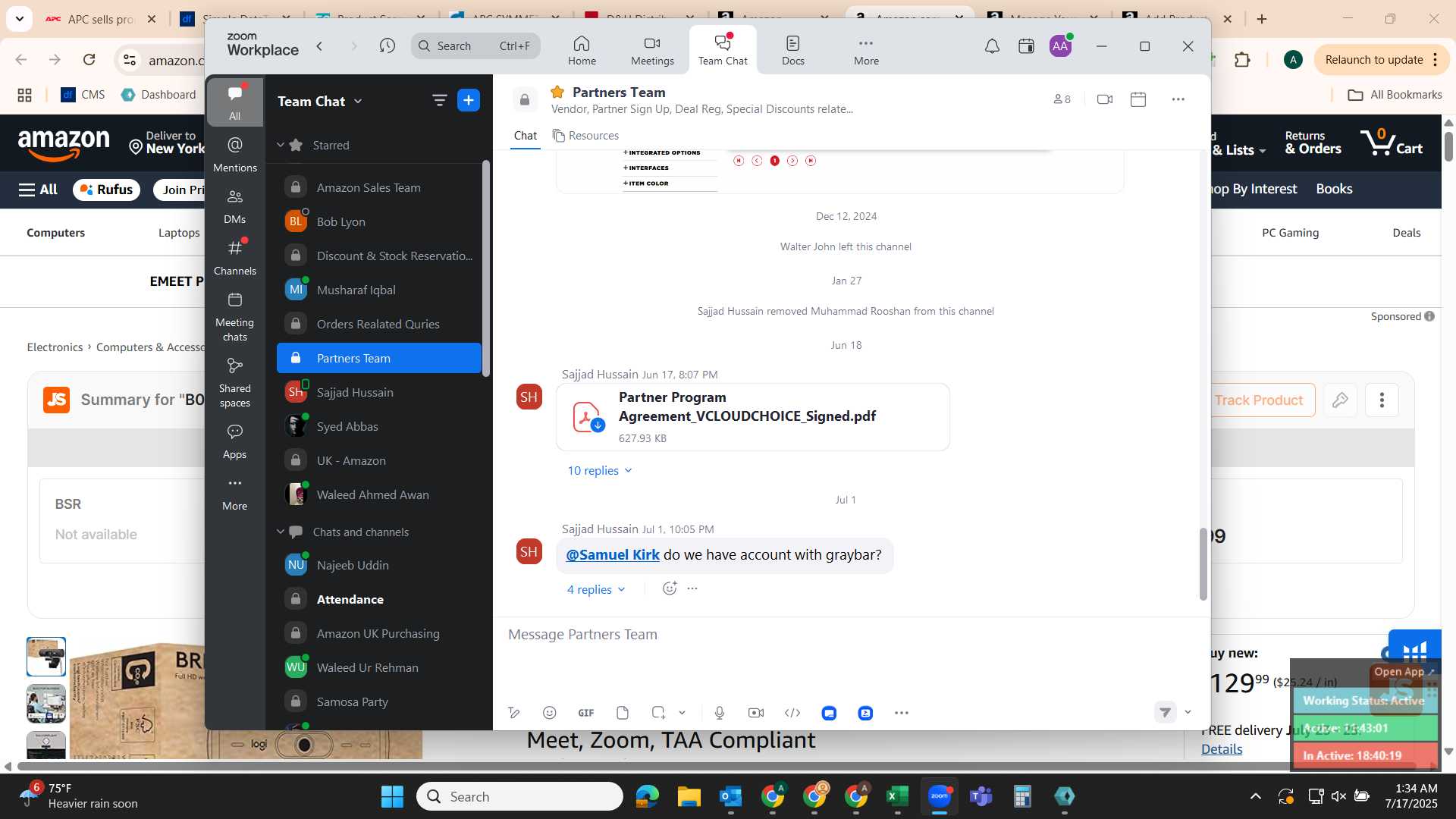Open Excel from taskbar

point(897,796)
